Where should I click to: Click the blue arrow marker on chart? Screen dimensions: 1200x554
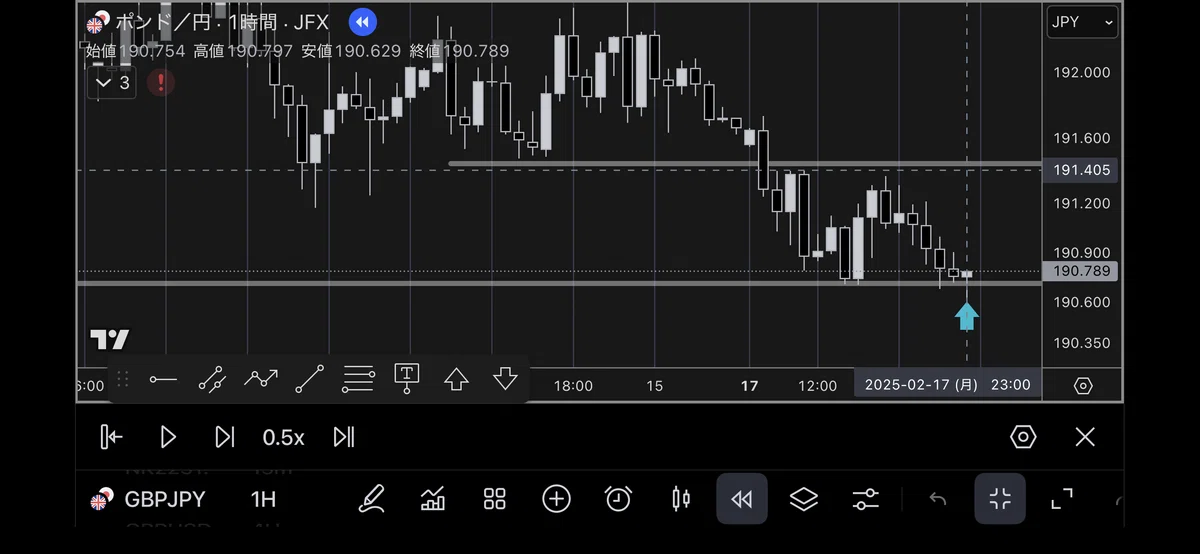[966, 316]
